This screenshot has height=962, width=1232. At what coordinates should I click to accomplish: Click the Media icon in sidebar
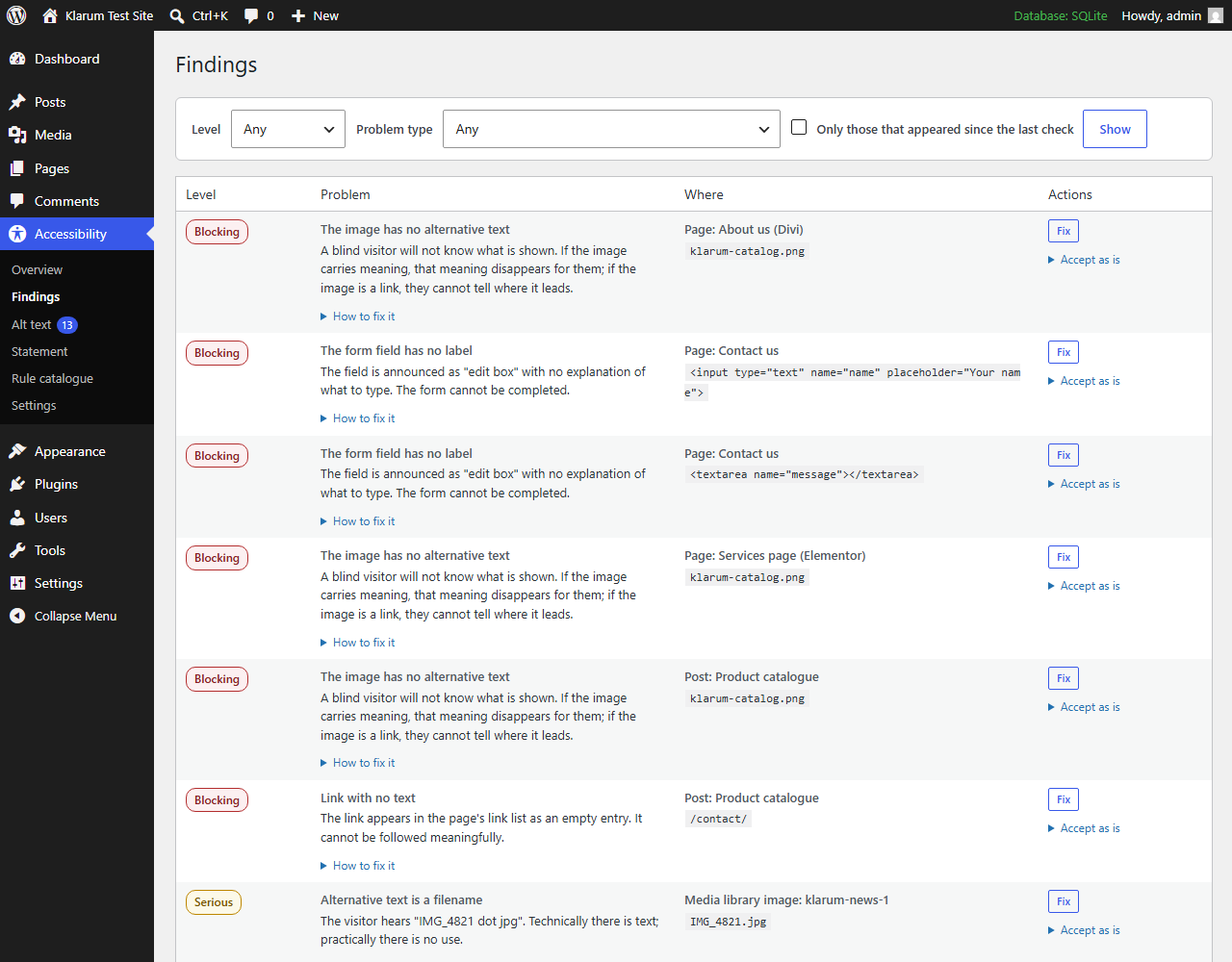[x=17, y=135]
